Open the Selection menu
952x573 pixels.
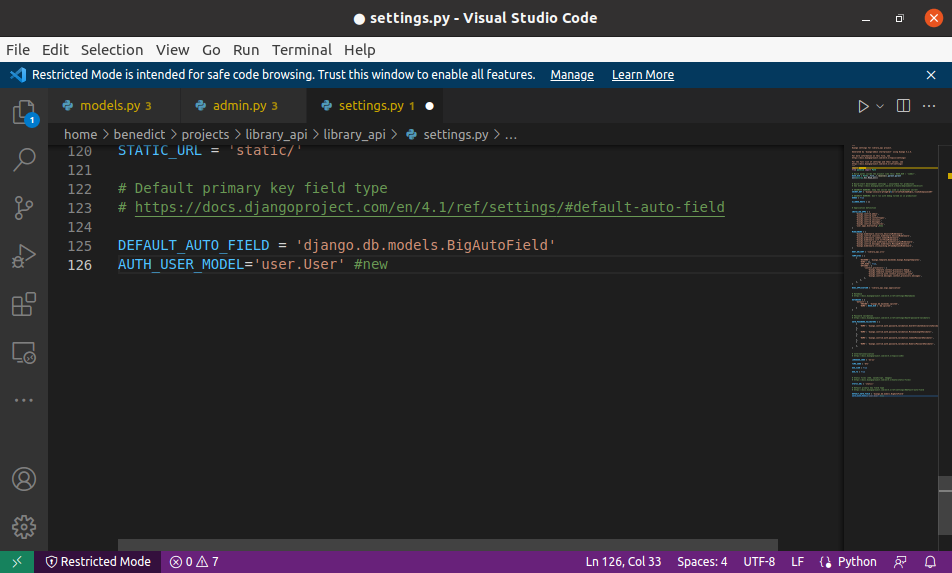(112, 50)
